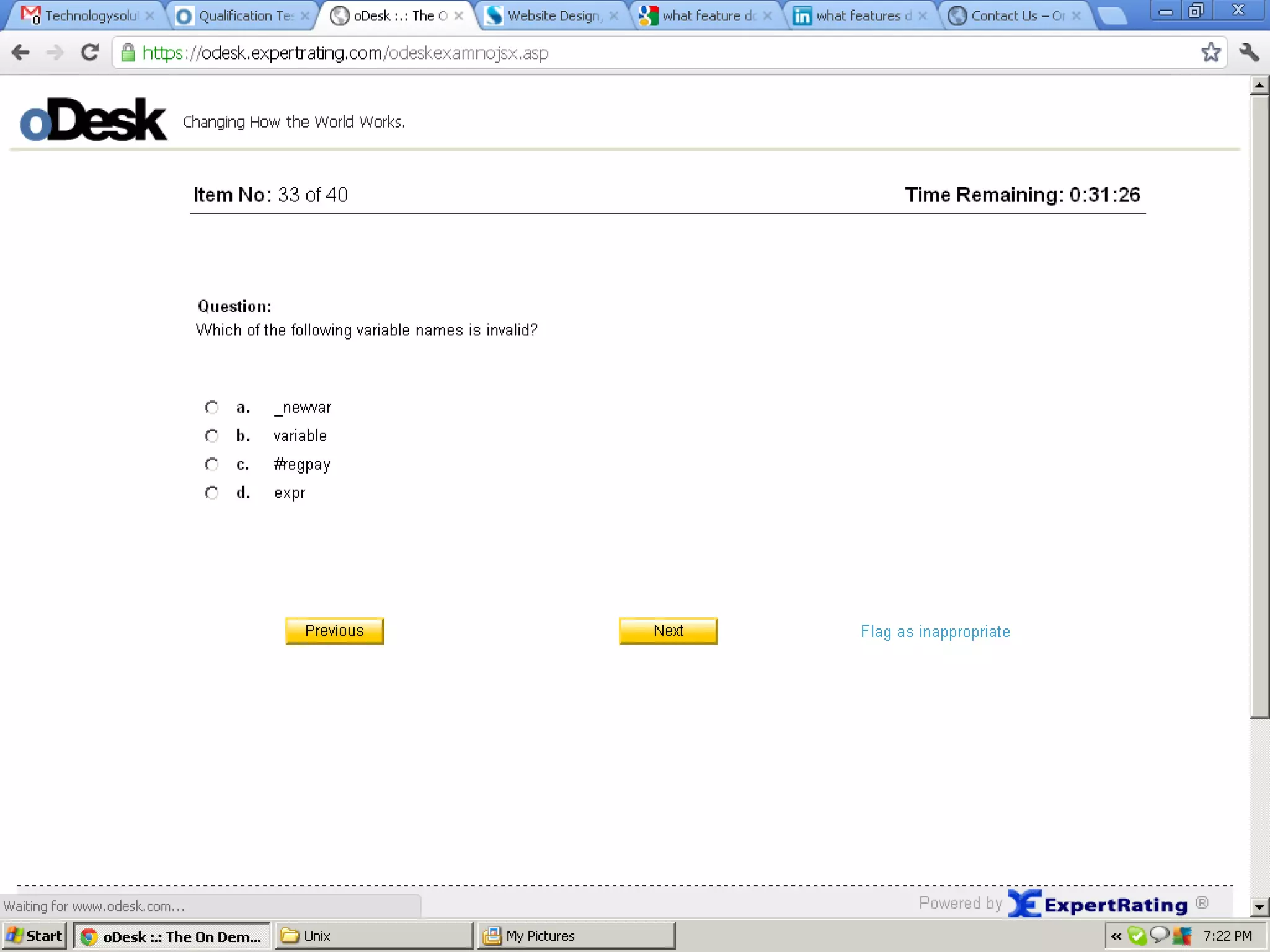The height and width of the screenshot is (952, 1270).
Task: Click the Time Remaining countdown text
Action: (x=1022, y=195)
